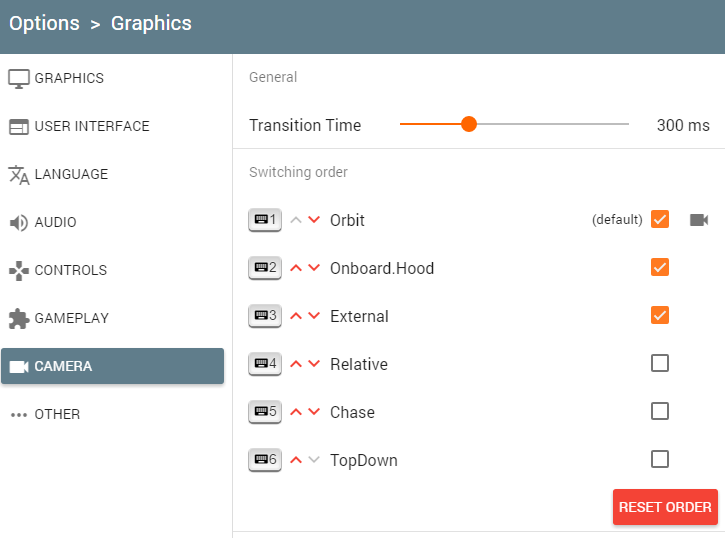Move Onboard.Hood up in switching order
Image resolution: width=725 pixels, height=538 pixels.
click(296, 268)
